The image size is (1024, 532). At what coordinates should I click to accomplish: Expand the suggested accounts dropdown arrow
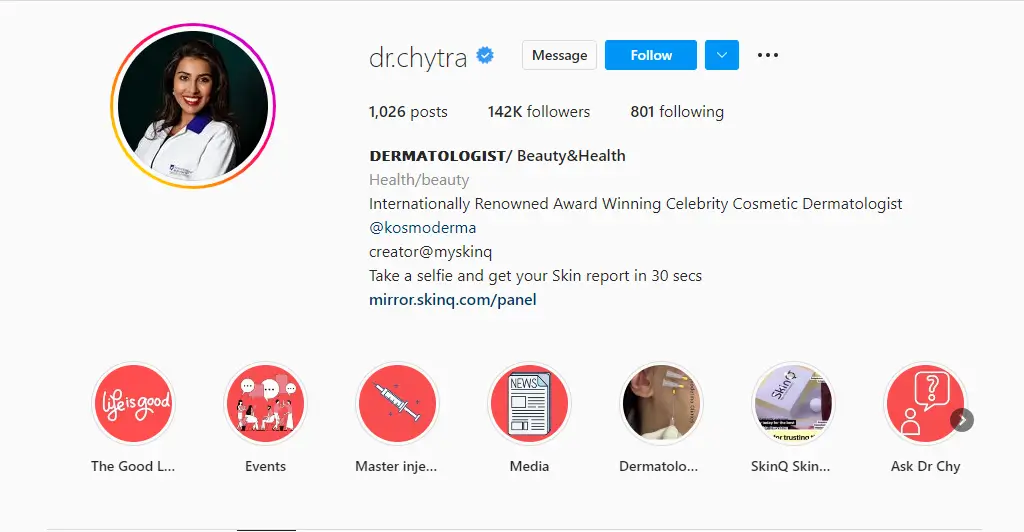coord(722,55)
